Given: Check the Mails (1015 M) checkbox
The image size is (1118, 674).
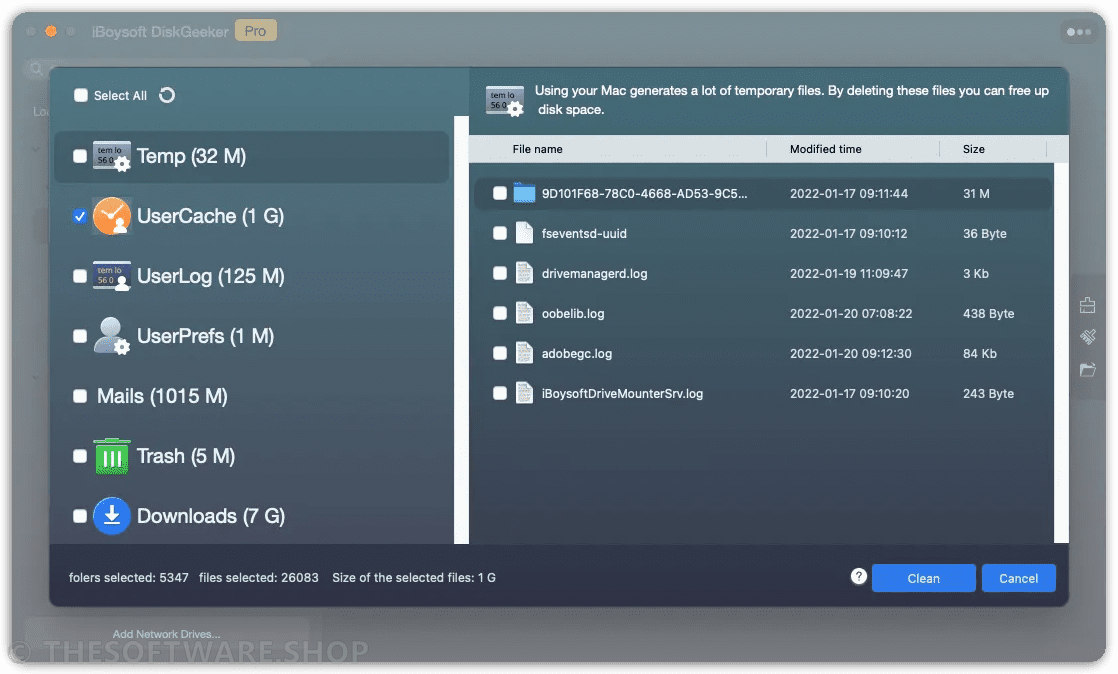Looking at the screenshot, I should (80, 396).
